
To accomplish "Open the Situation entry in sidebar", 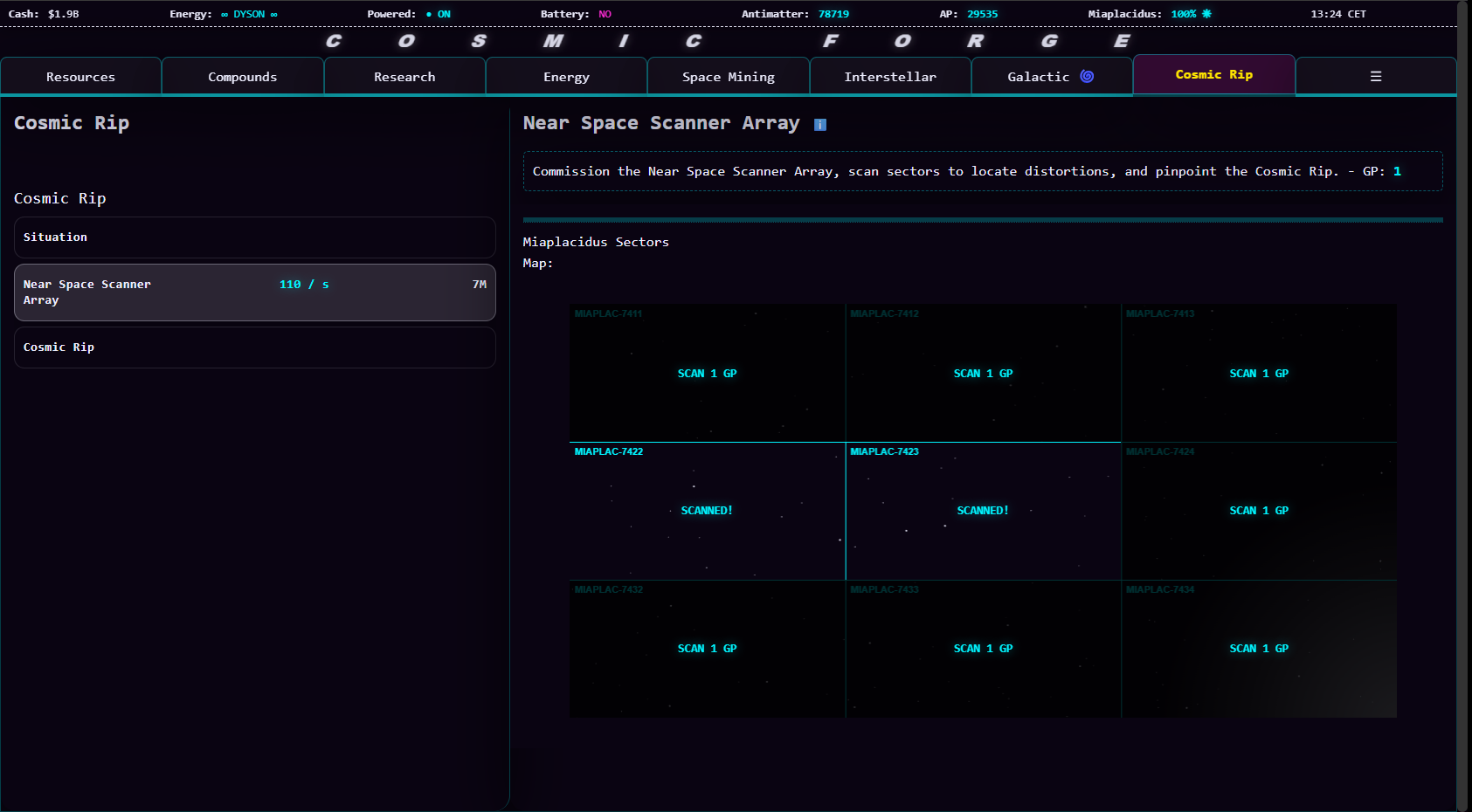I will click(254, 237).
